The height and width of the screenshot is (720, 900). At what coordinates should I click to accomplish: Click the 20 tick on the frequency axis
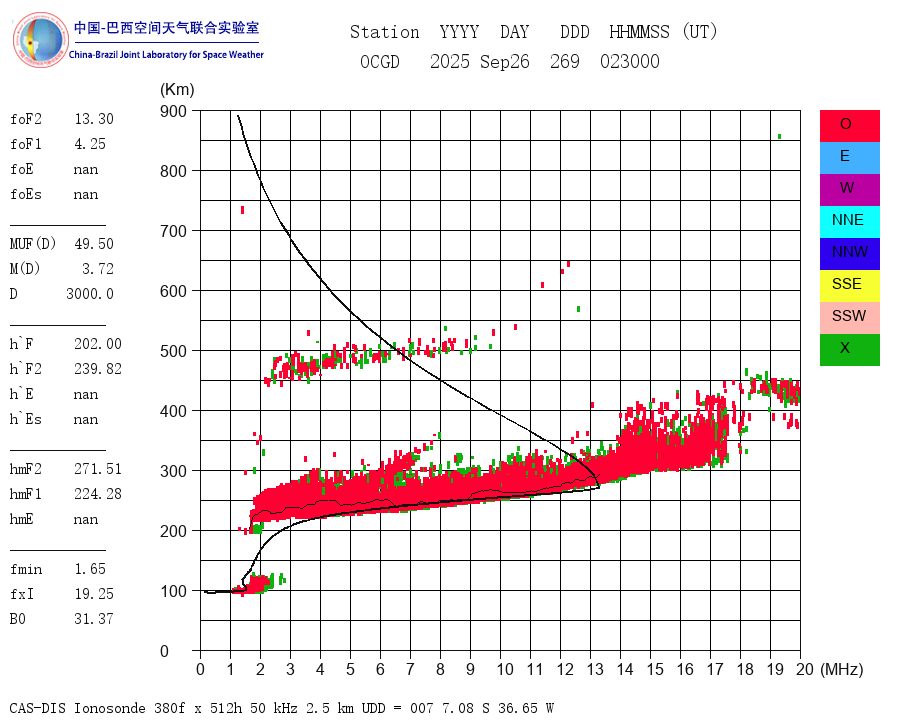click(x=805, y=669)
